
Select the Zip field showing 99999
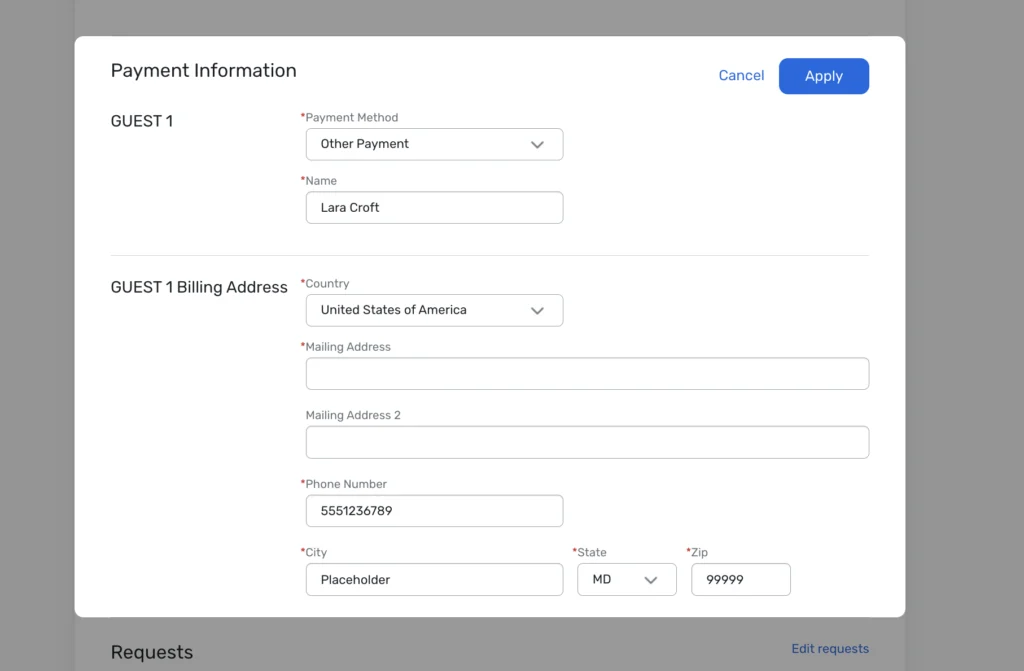click(x=740, y=579)
